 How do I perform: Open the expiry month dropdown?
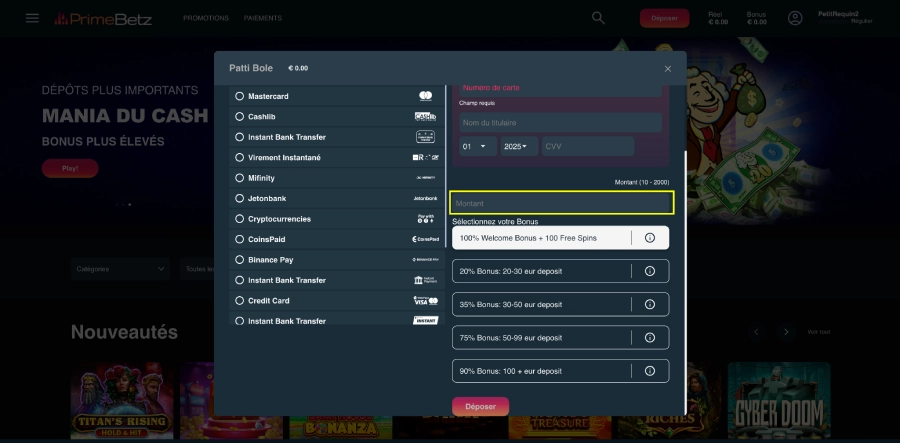click(478, 147)
